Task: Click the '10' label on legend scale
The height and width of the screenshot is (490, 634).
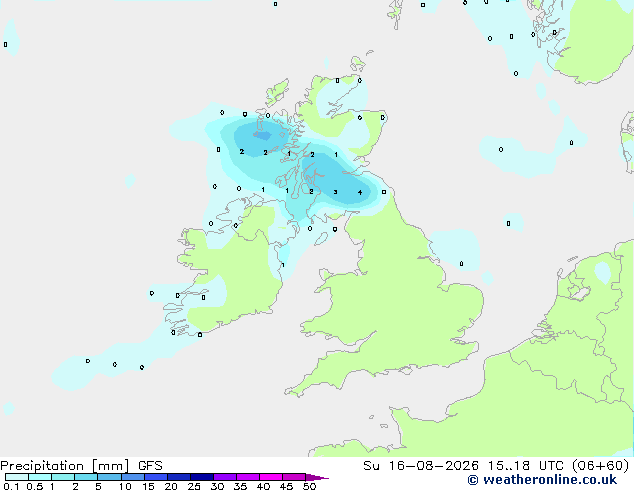Action: click(x=125, y=486)
